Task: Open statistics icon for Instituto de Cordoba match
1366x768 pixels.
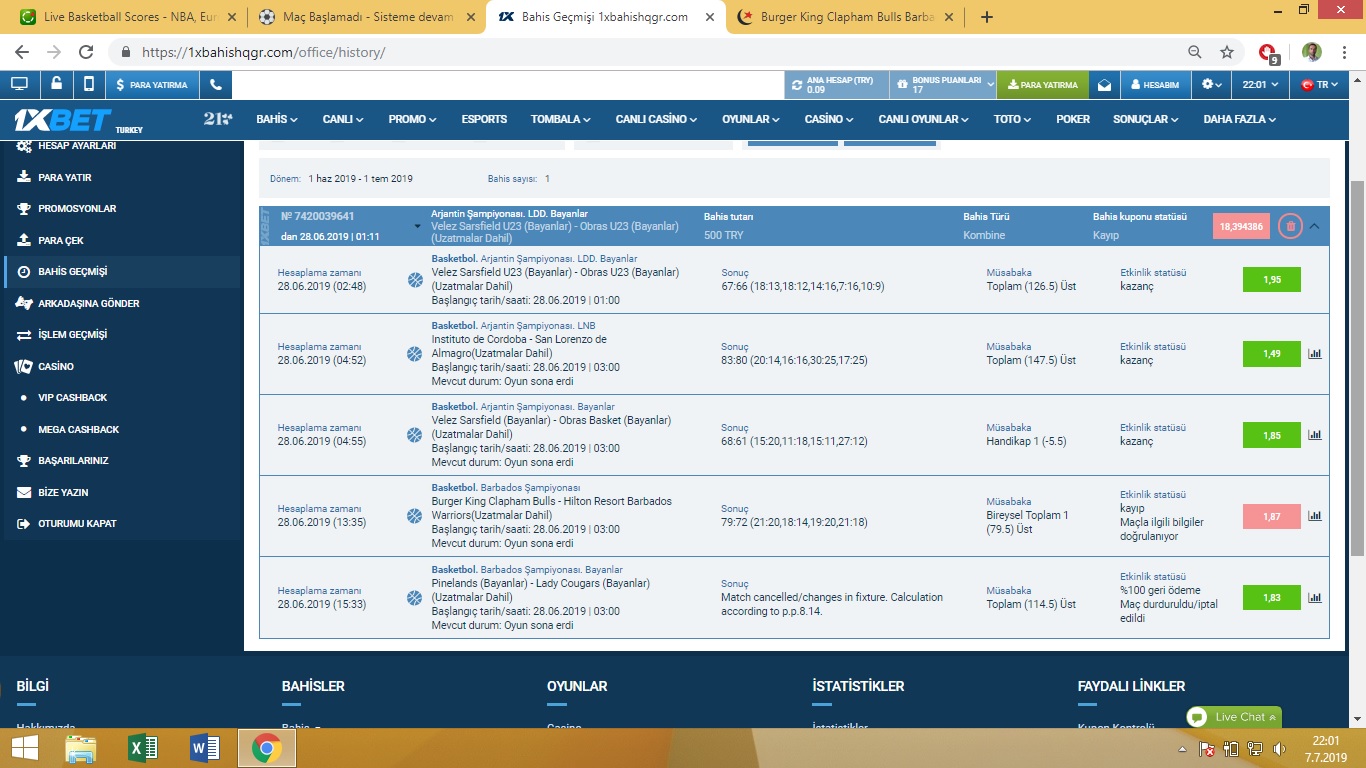Action: pos(1315,353)
